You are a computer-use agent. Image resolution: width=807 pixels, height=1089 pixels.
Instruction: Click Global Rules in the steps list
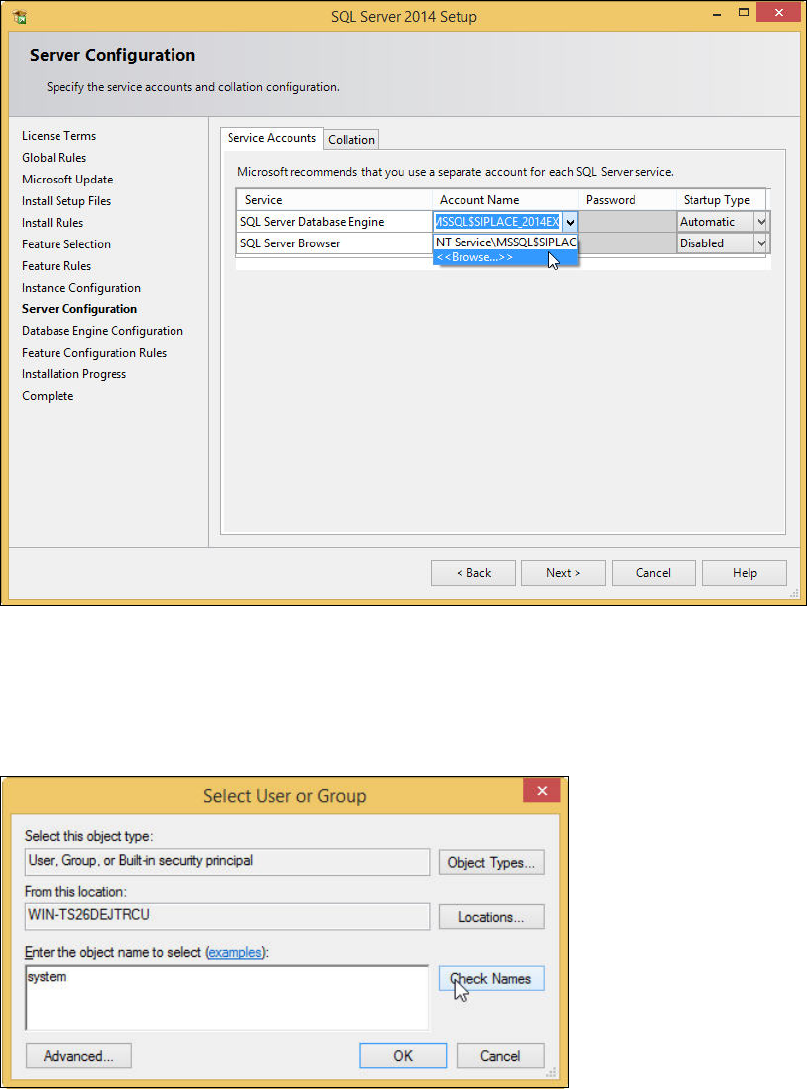(x=54, y=158)
